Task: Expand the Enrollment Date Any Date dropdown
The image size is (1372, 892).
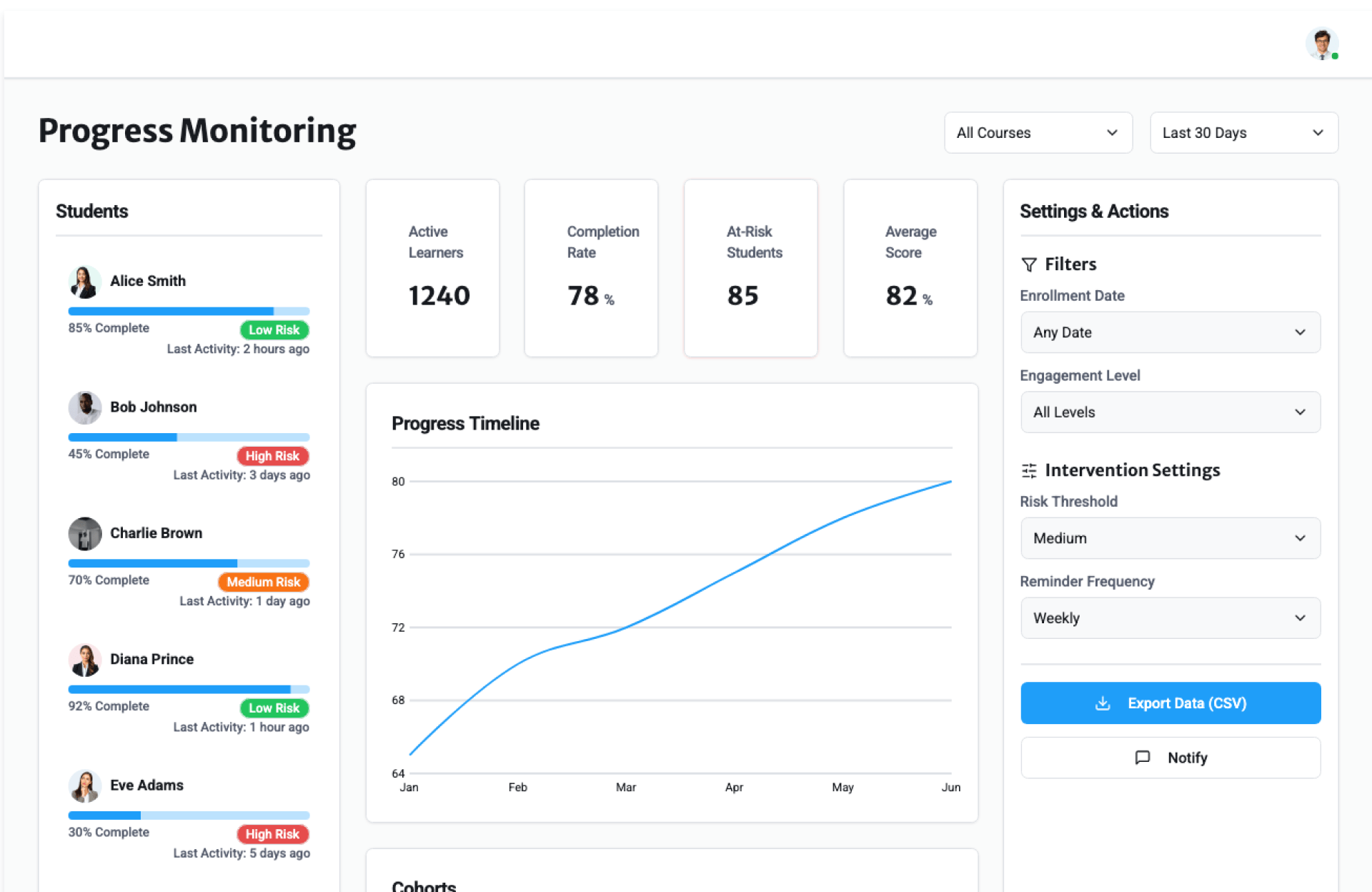Action: click(x=1170, y=332)
